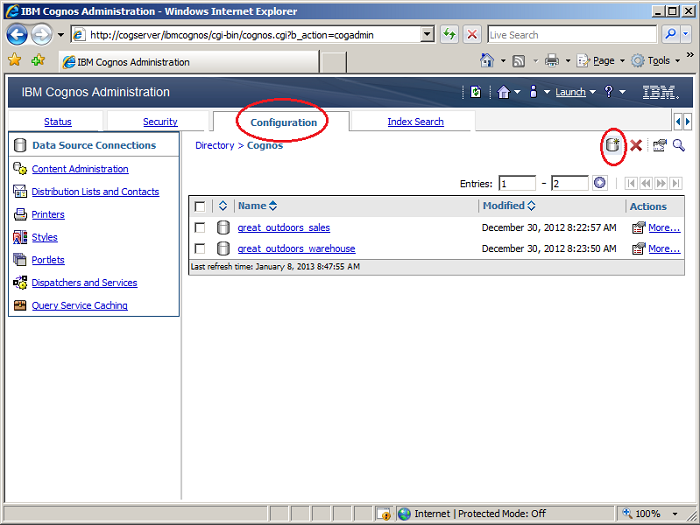This screenshot has width=700, height=525.
Task: Click More for great_outdoors_sales
Action: coord(664,228)
